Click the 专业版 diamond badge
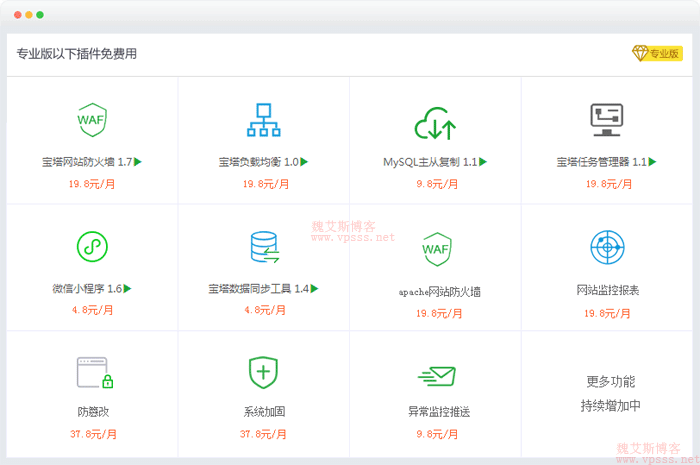The width and height of the screenshot is (700, 465). 657,54
